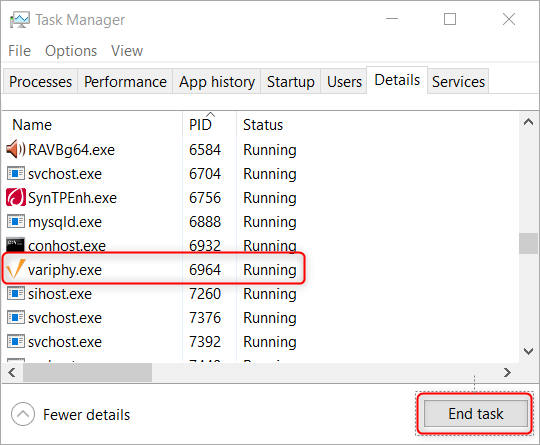Click the vertical scrollbar down arrow

coord(528,351)
